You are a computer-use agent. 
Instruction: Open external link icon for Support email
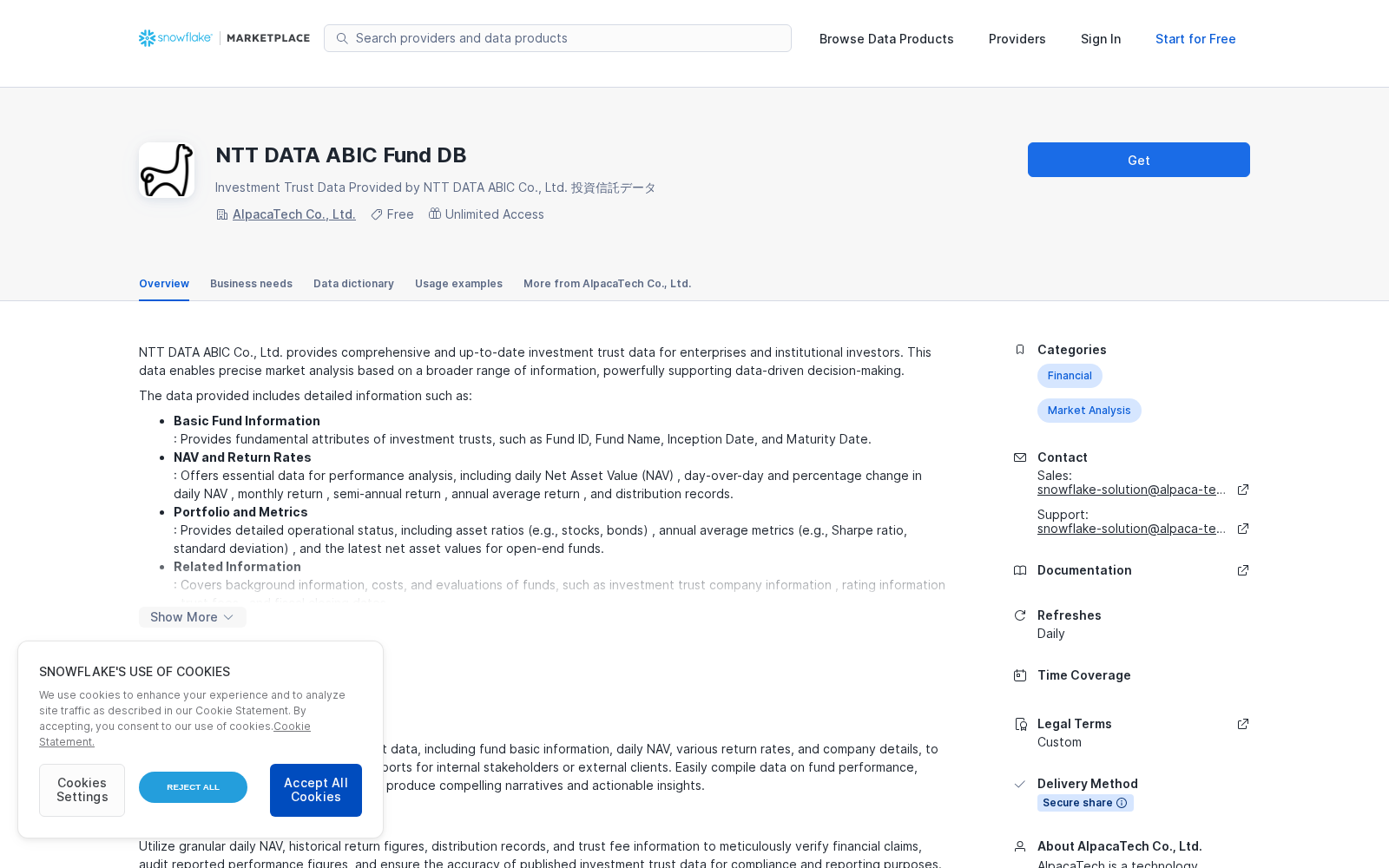click(x=1243, y=529)
